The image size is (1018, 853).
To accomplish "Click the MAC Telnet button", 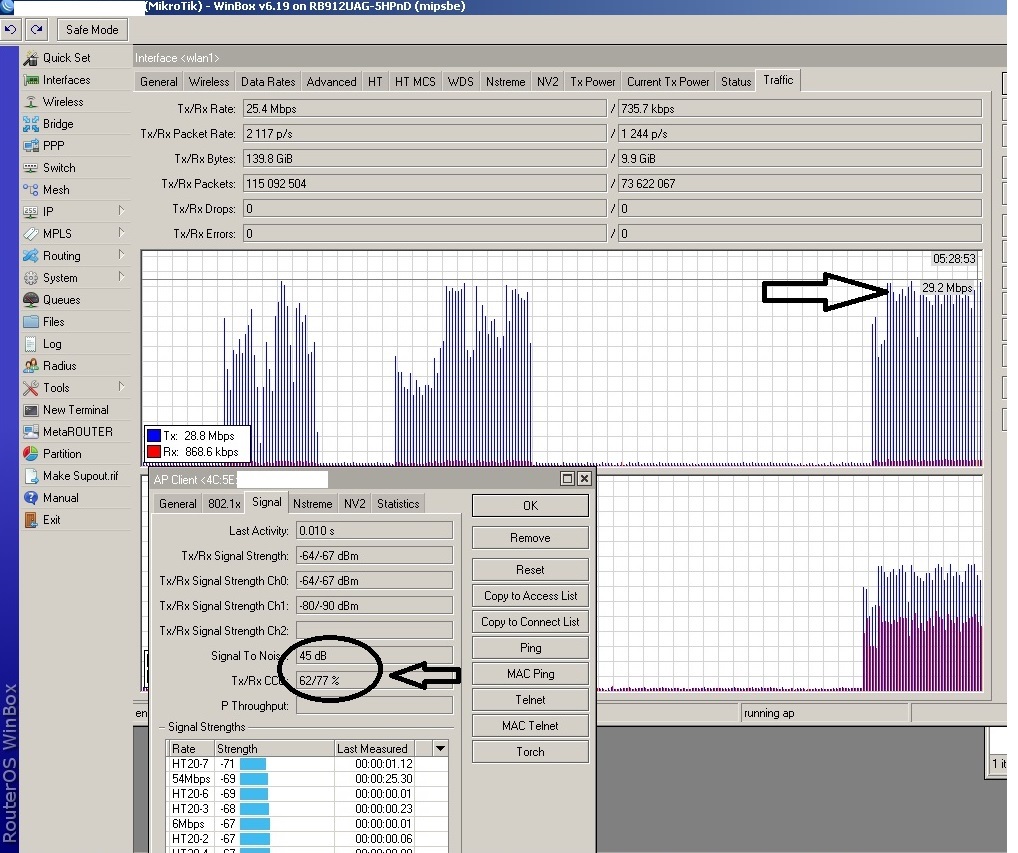I will [x=530, y=726].
